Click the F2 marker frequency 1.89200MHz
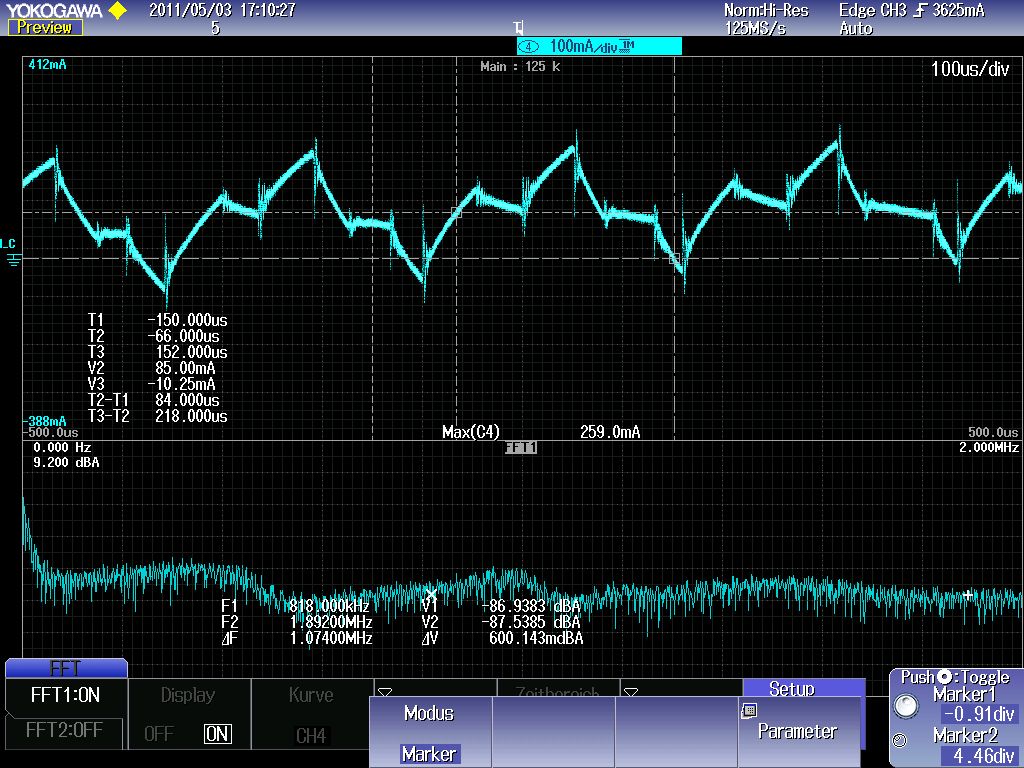The height and width of the screenshot is (768, 1024). coord(331,622)
